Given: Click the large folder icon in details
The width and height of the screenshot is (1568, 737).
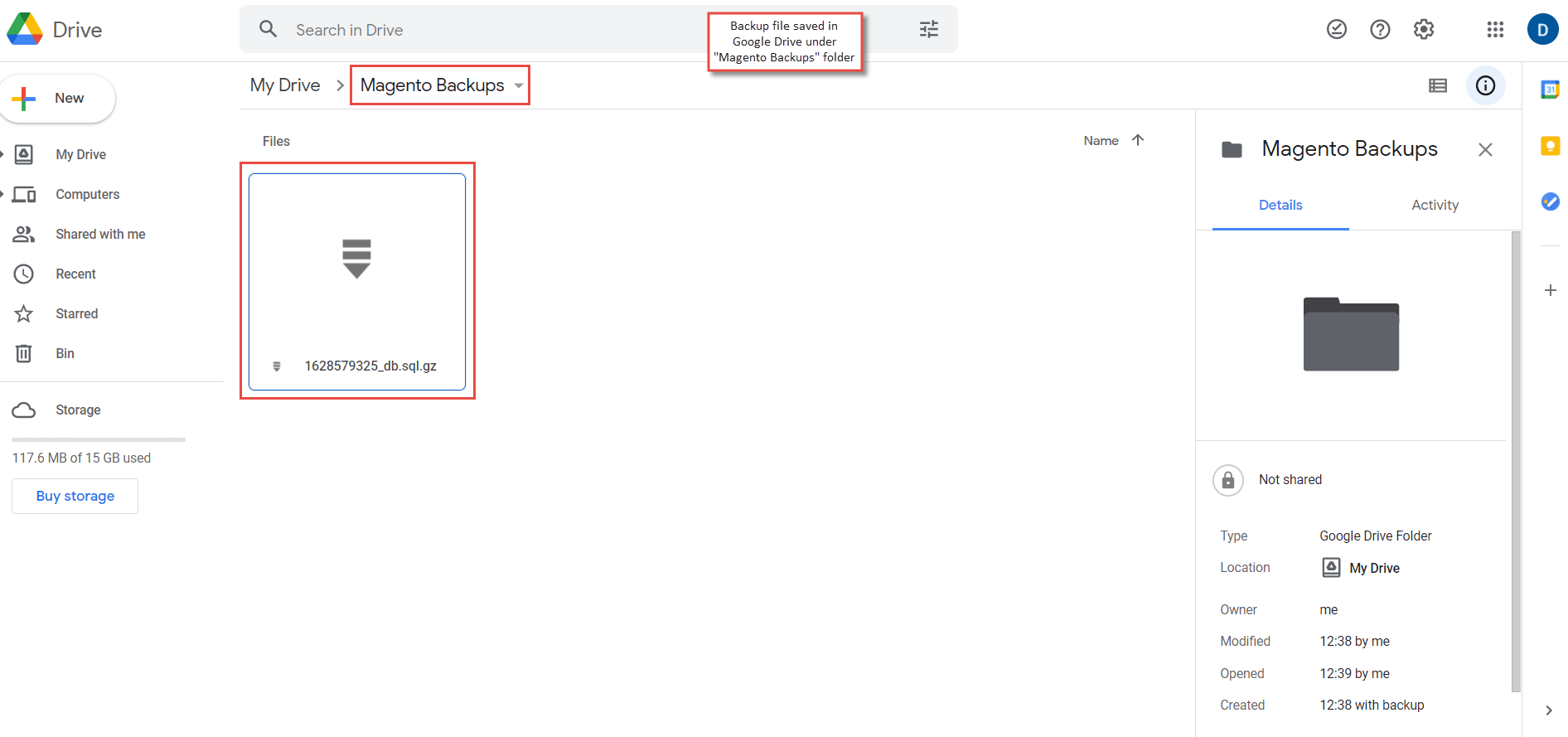Looking at the screenshot, I should [1351, 333].
